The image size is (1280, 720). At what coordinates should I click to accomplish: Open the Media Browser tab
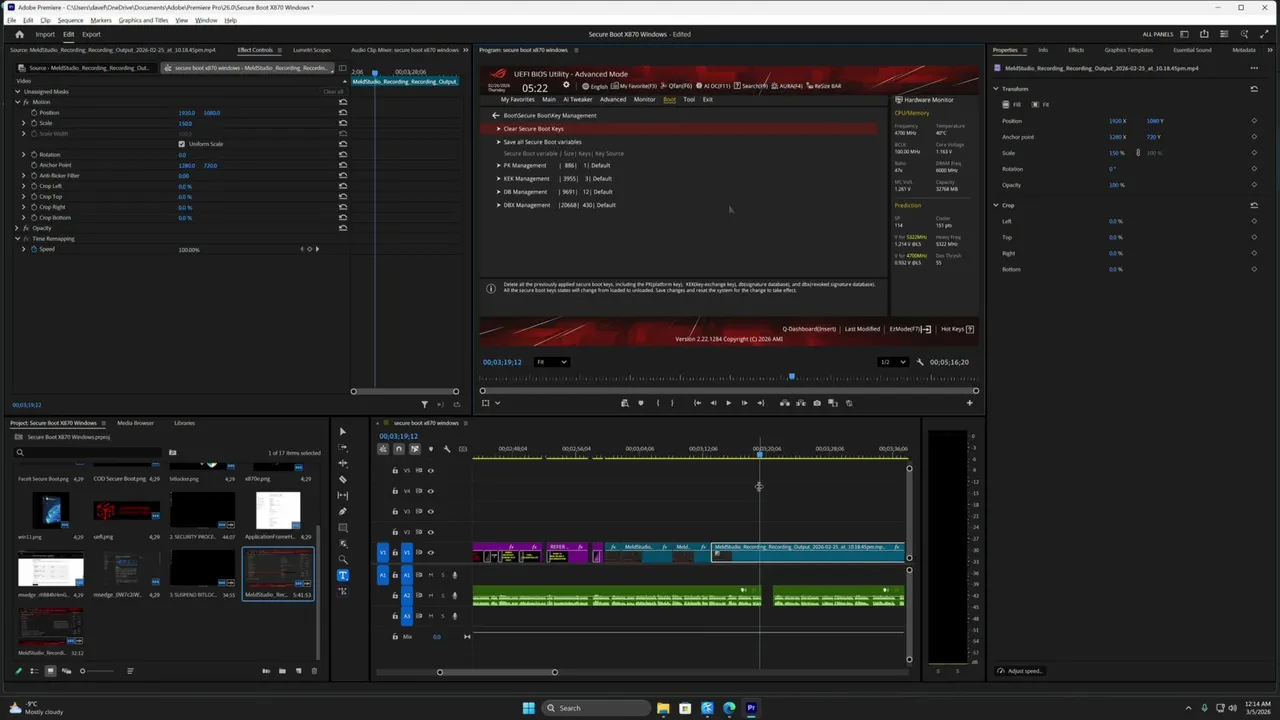point(135,423)
